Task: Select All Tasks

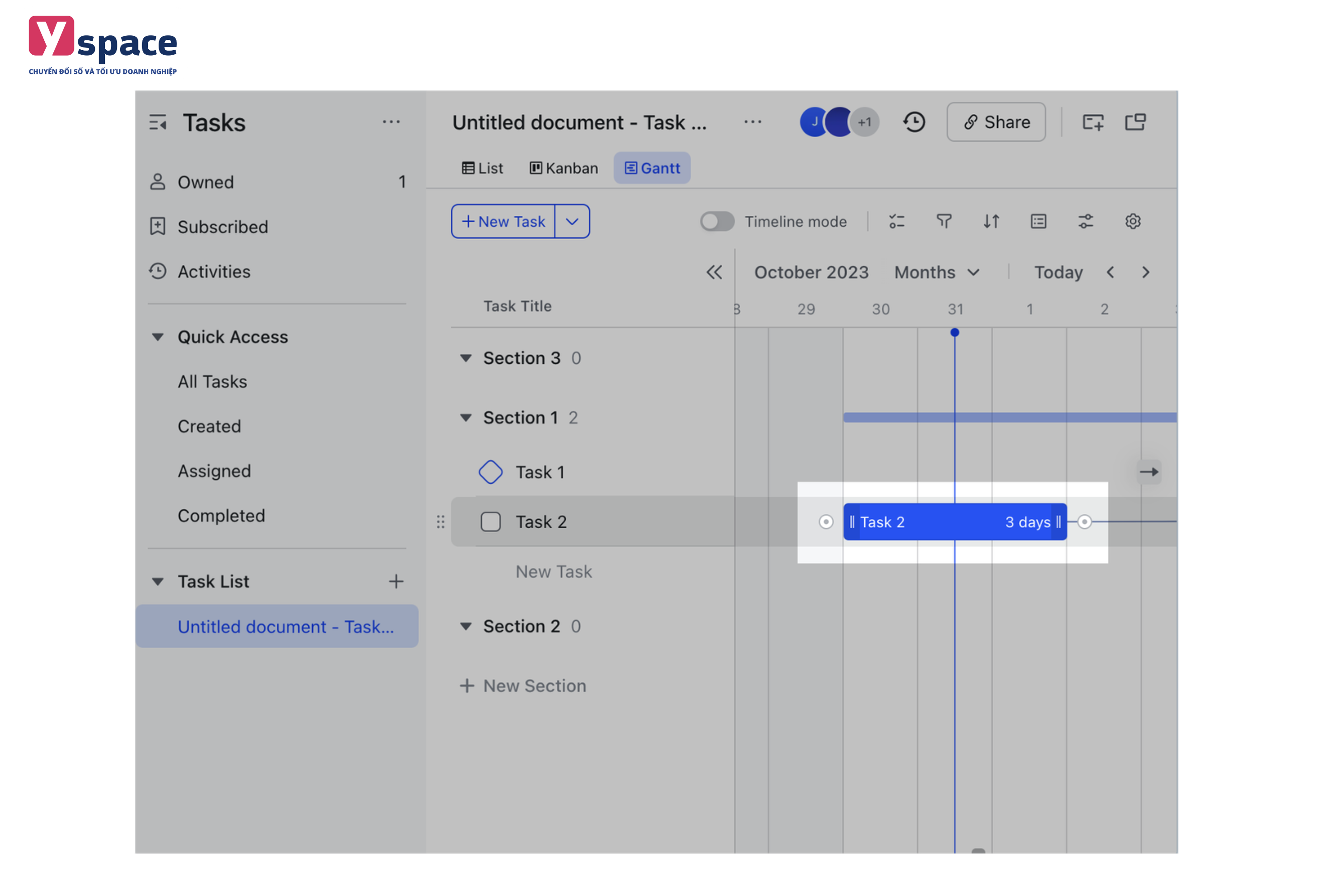Action: click(212, 382)
